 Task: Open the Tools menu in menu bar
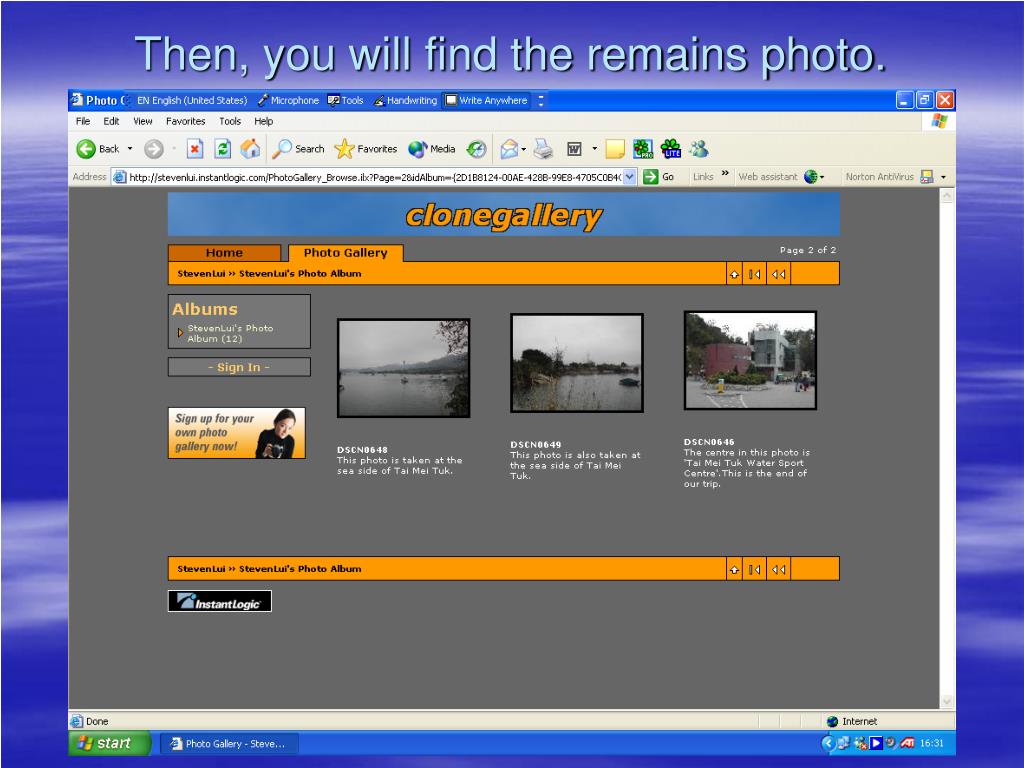click(230, 121)
